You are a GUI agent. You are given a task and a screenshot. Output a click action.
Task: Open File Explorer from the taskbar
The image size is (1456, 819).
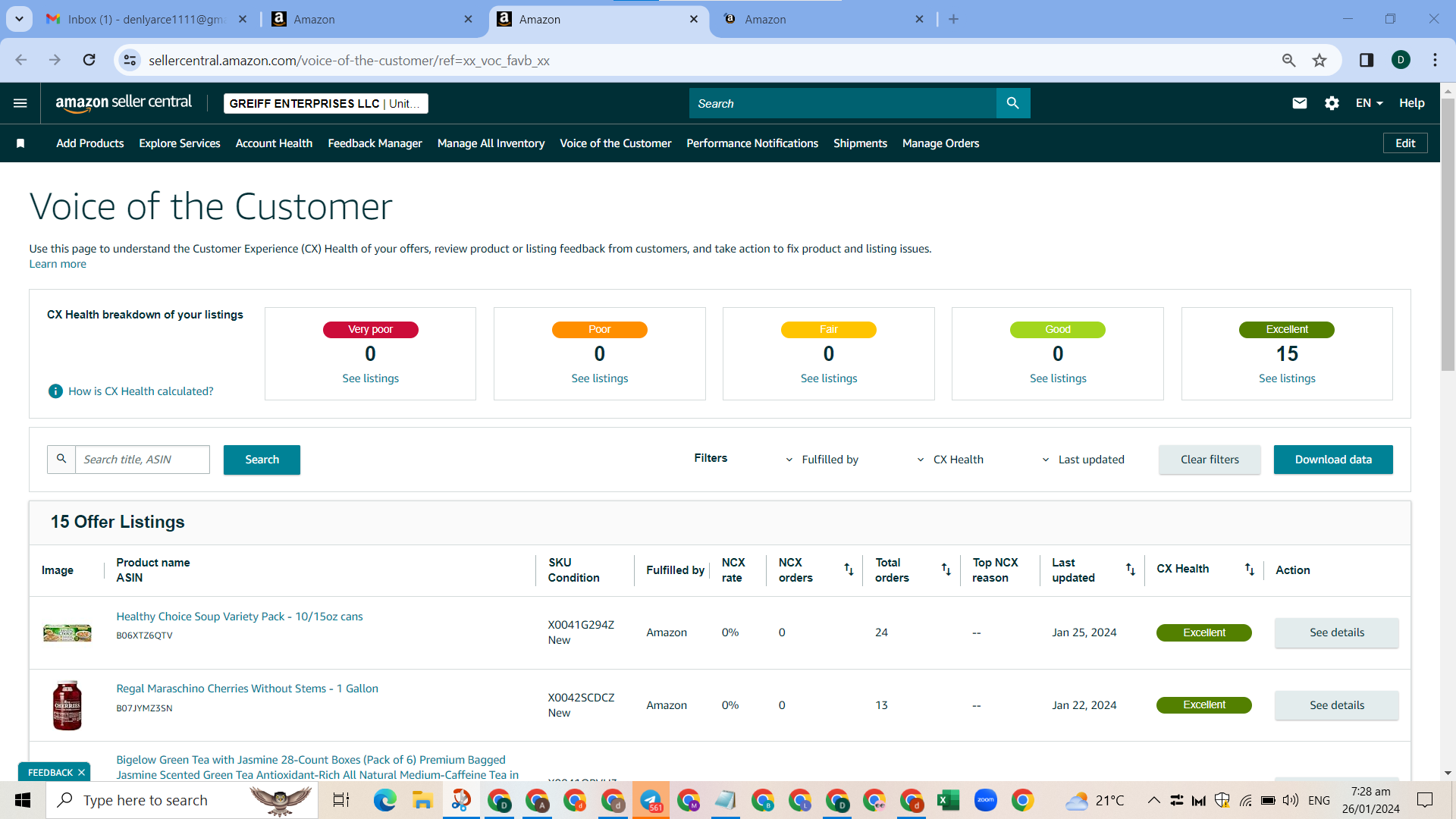coord(422,800)
